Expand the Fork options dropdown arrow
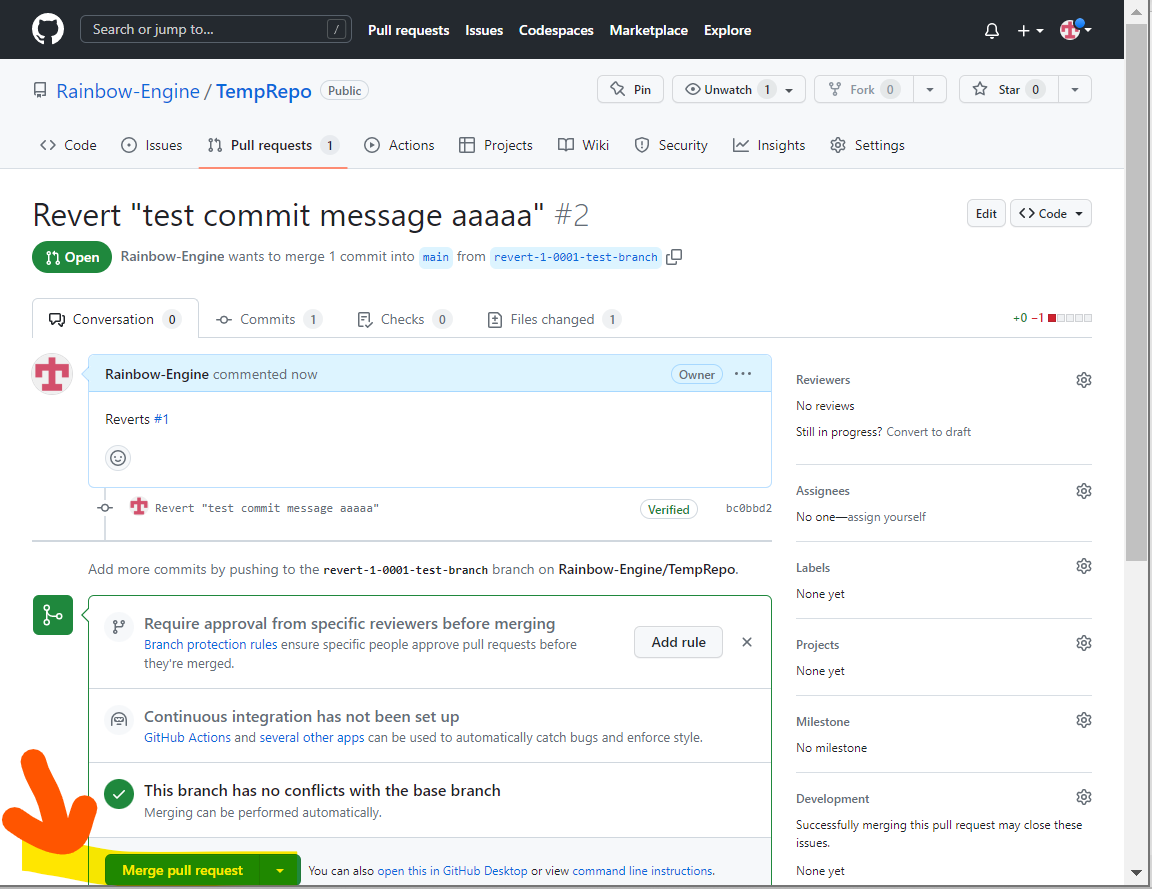Image resolution: width=1152 pixels, height=889 pixels. pyautogui.click(x=930, y=90)
